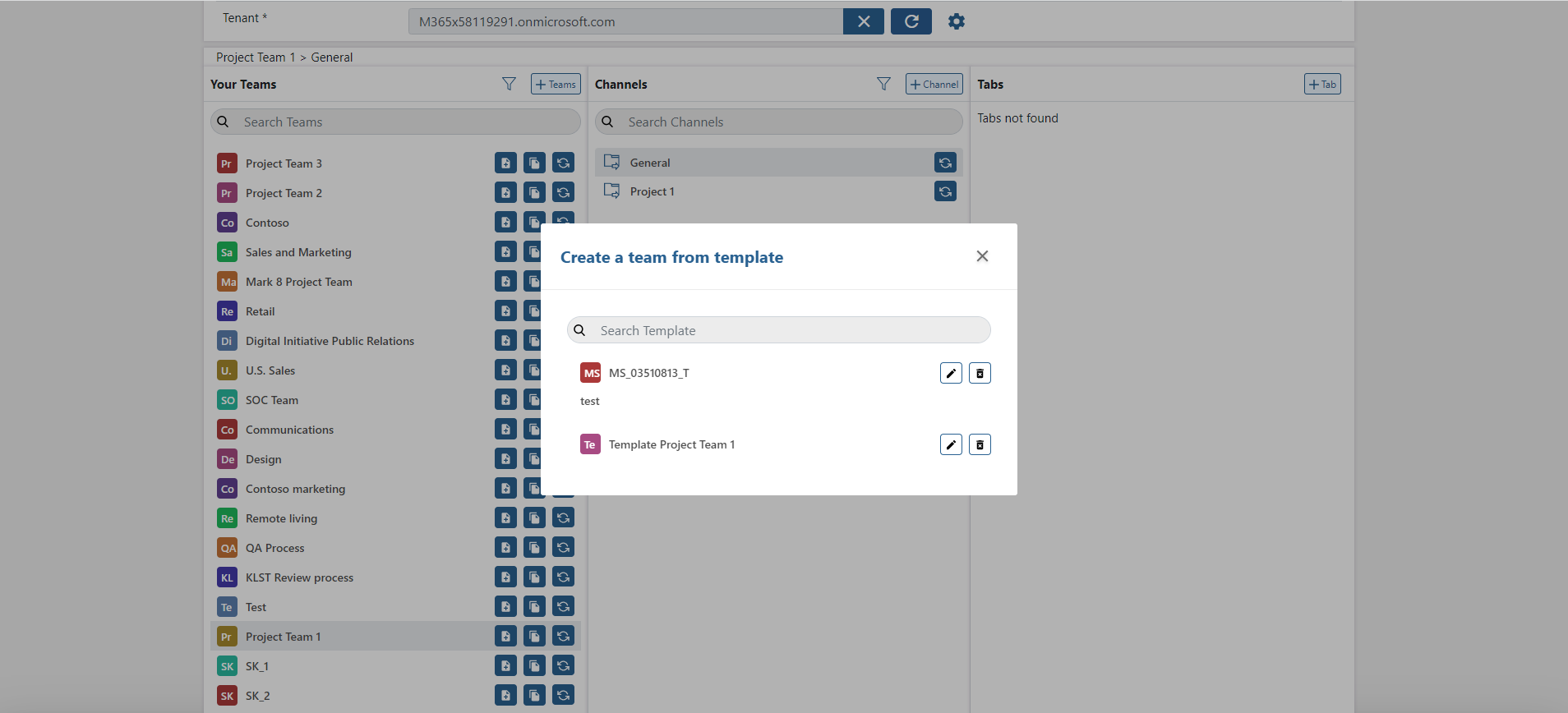Create template from Digital Initiative Public Relations

tap(505, 340)
